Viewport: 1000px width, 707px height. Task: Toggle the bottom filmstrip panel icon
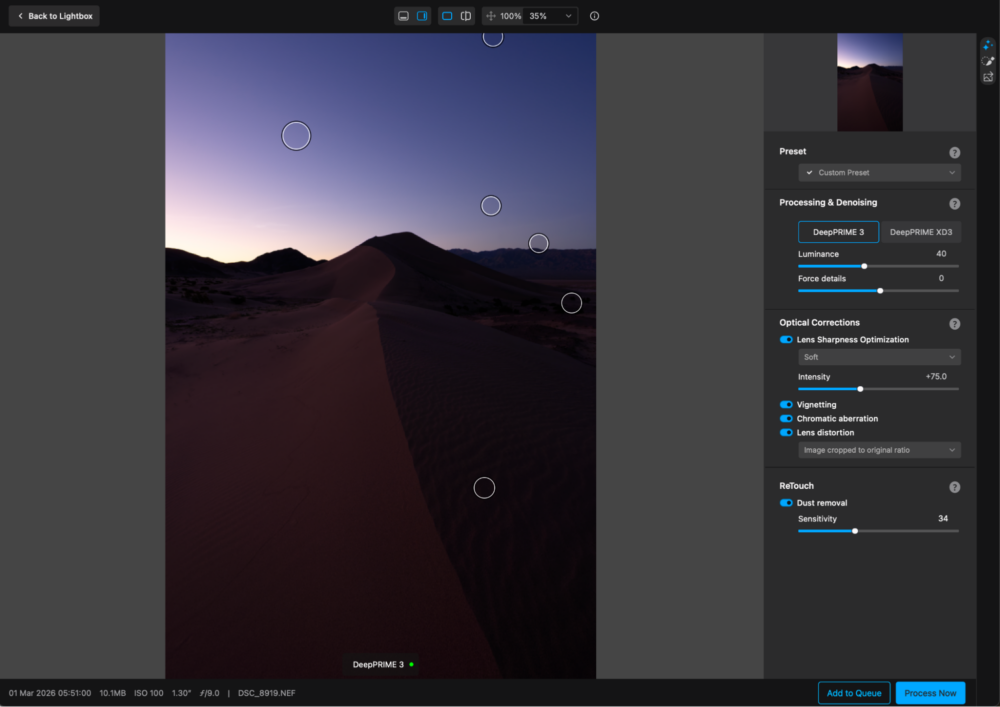[403, 16]
